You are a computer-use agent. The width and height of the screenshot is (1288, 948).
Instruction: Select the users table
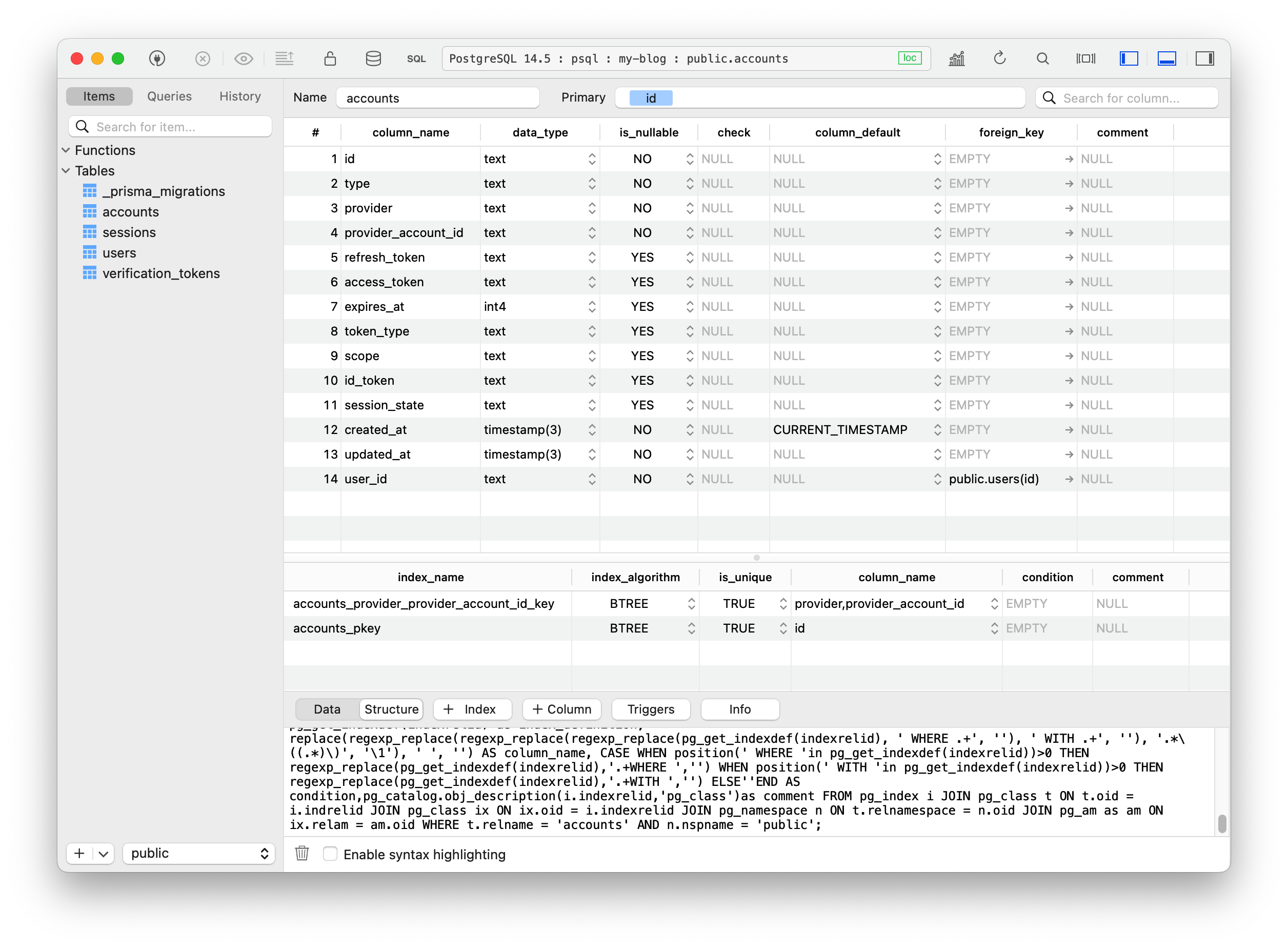119,253
